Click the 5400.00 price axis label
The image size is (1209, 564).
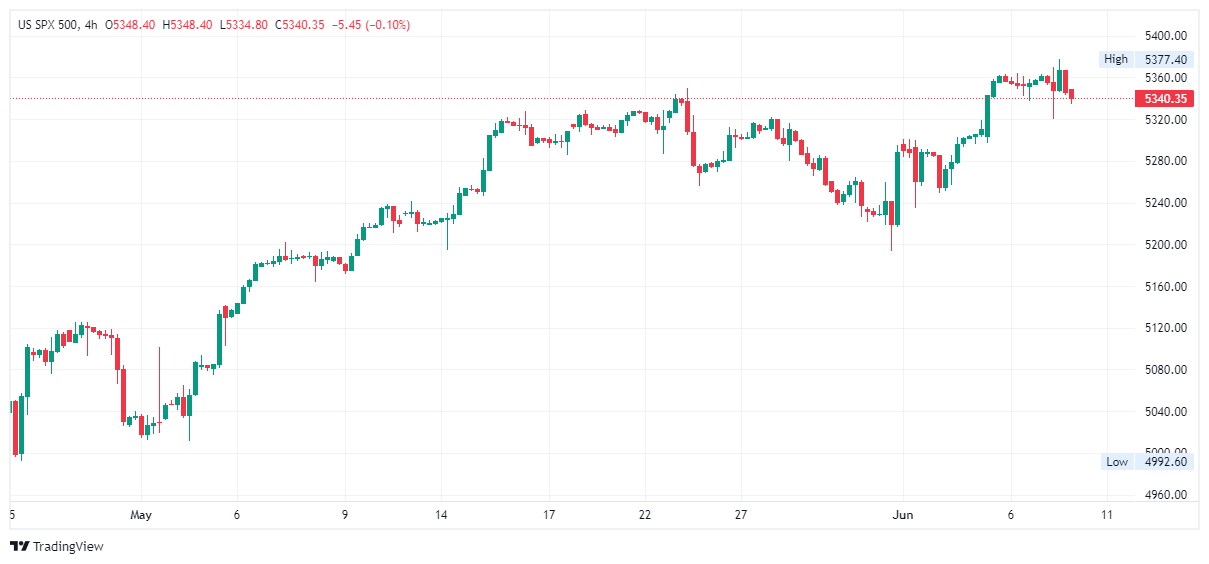click(x=1166, y=36)
